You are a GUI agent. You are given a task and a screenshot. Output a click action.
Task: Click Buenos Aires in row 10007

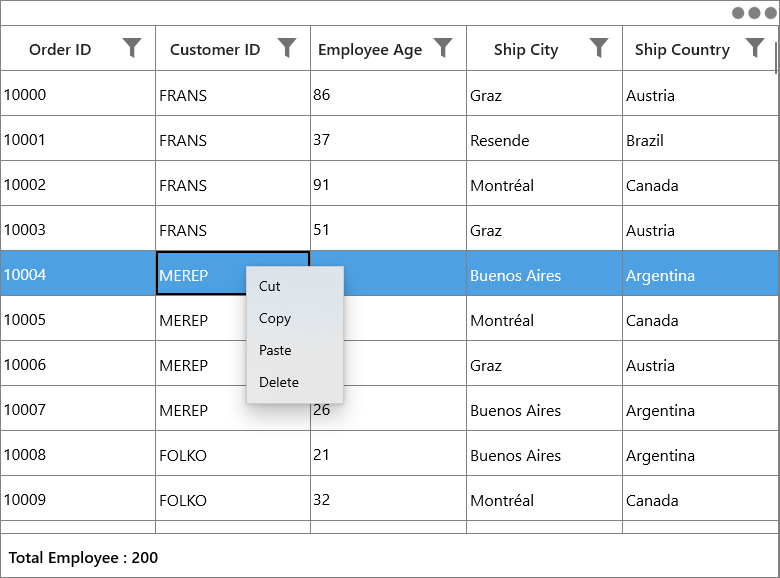coord(515,410)
